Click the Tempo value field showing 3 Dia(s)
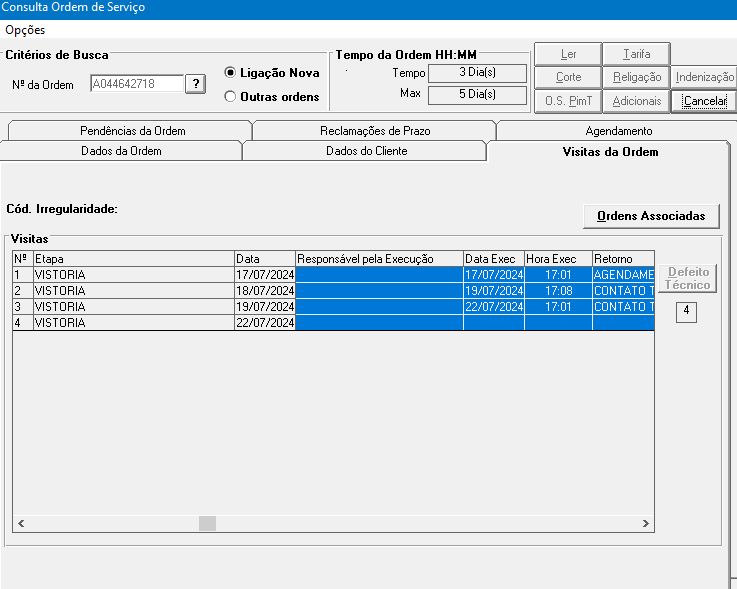737x589 pixels. coord(478,72)
